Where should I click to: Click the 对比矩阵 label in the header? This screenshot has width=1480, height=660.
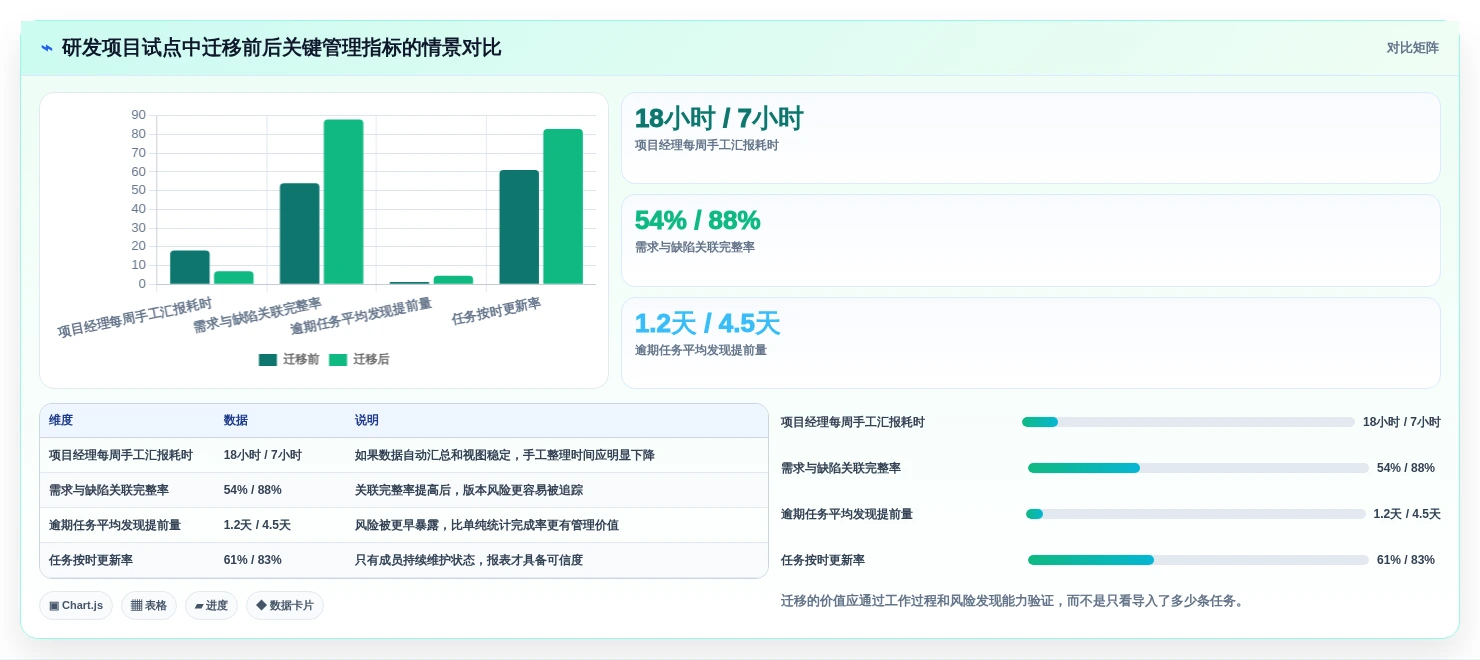pos(1412,48)
